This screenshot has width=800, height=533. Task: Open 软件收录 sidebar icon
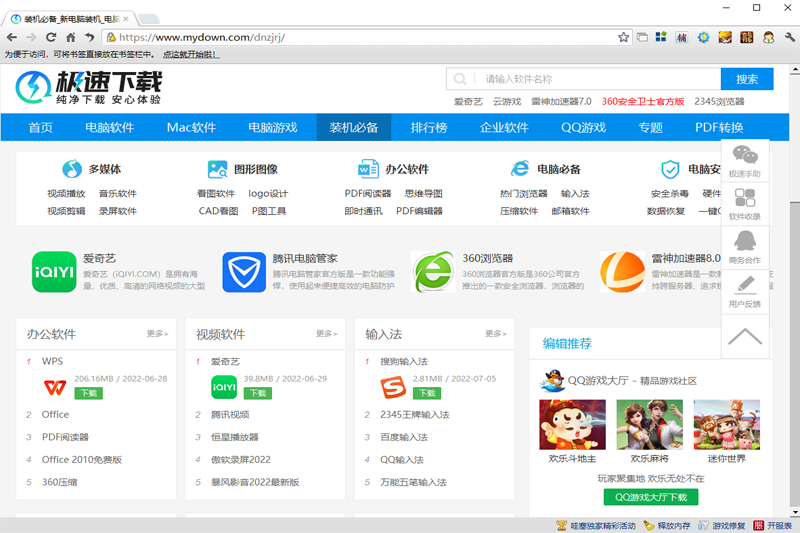[x=745, y=204]
